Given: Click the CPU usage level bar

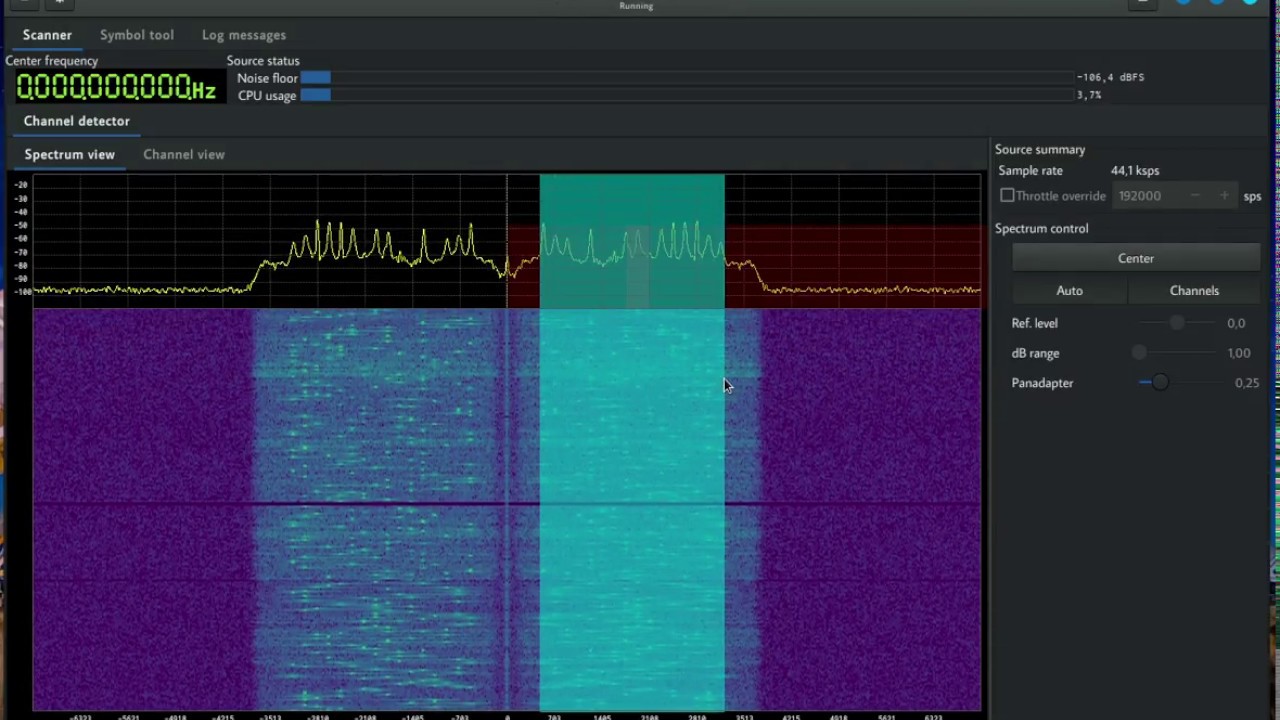Looking at the screenshot, I should coord(686,95).
